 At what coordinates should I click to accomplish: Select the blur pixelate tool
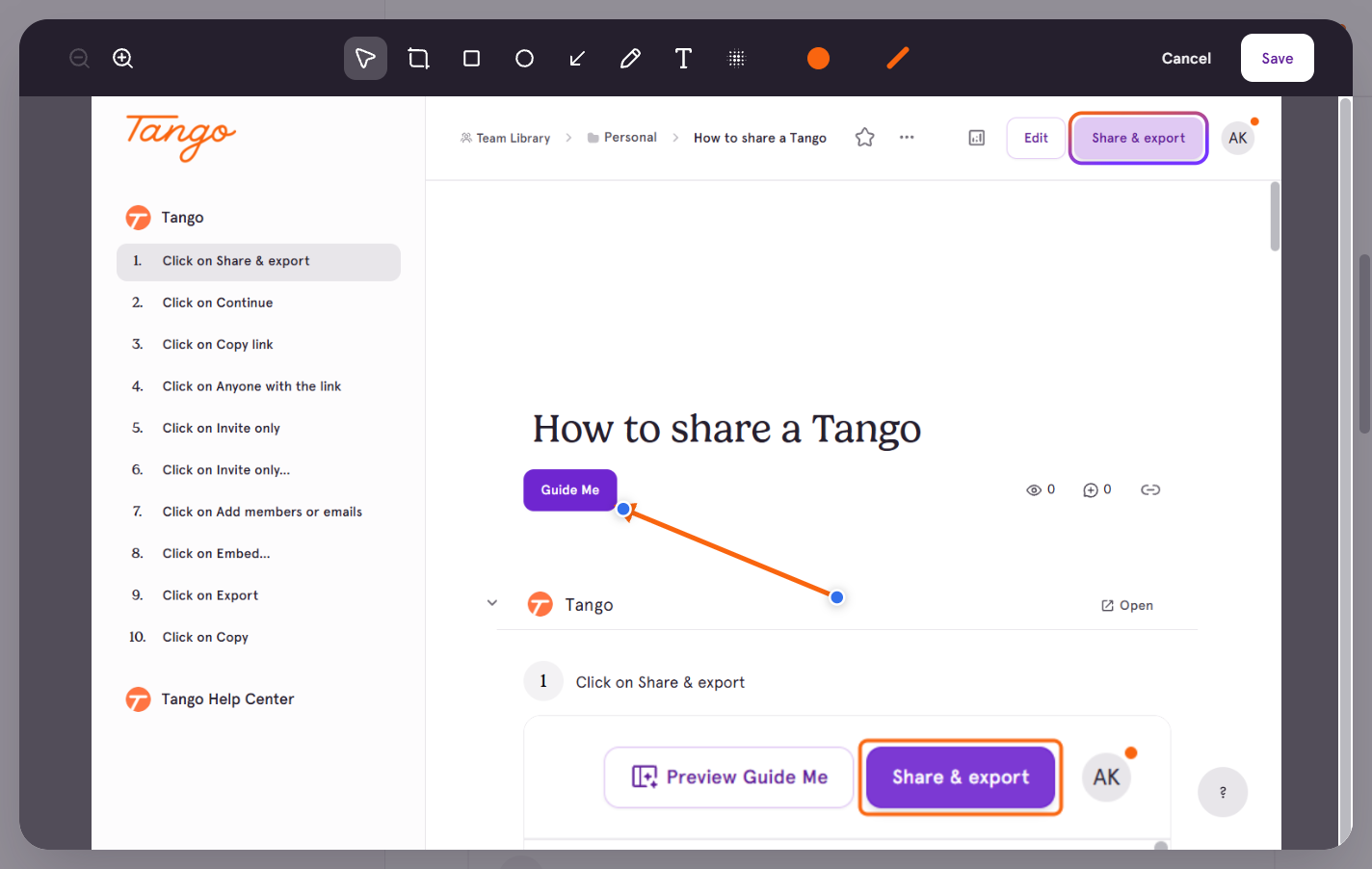pyautogui.click(x=736, y=58)
